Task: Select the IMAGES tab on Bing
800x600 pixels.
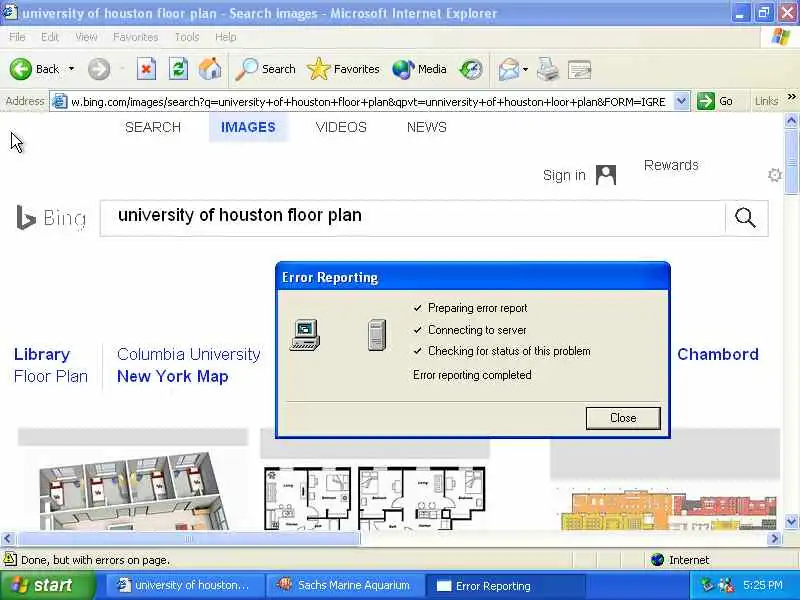Action: pos(248,127)
